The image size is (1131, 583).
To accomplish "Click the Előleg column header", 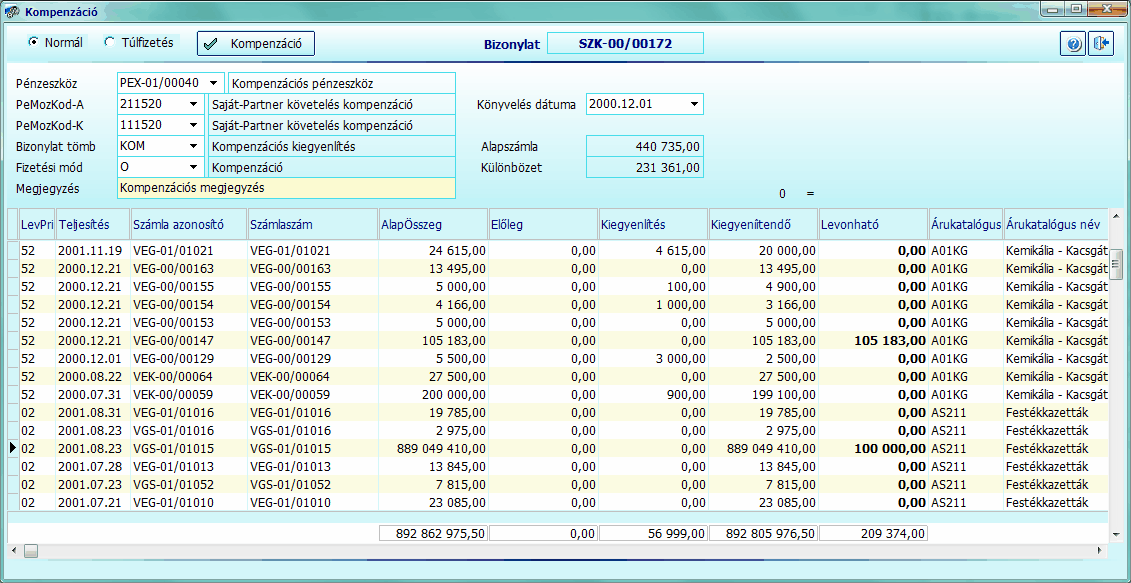I will [x=543, y=224].
